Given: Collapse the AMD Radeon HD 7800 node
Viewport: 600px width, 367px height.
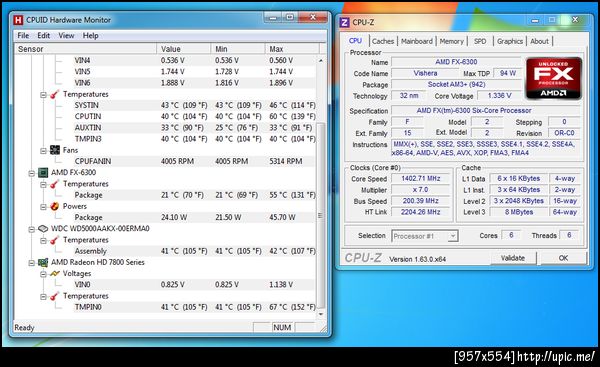Looking at the screenshot, I should (31, 263).
